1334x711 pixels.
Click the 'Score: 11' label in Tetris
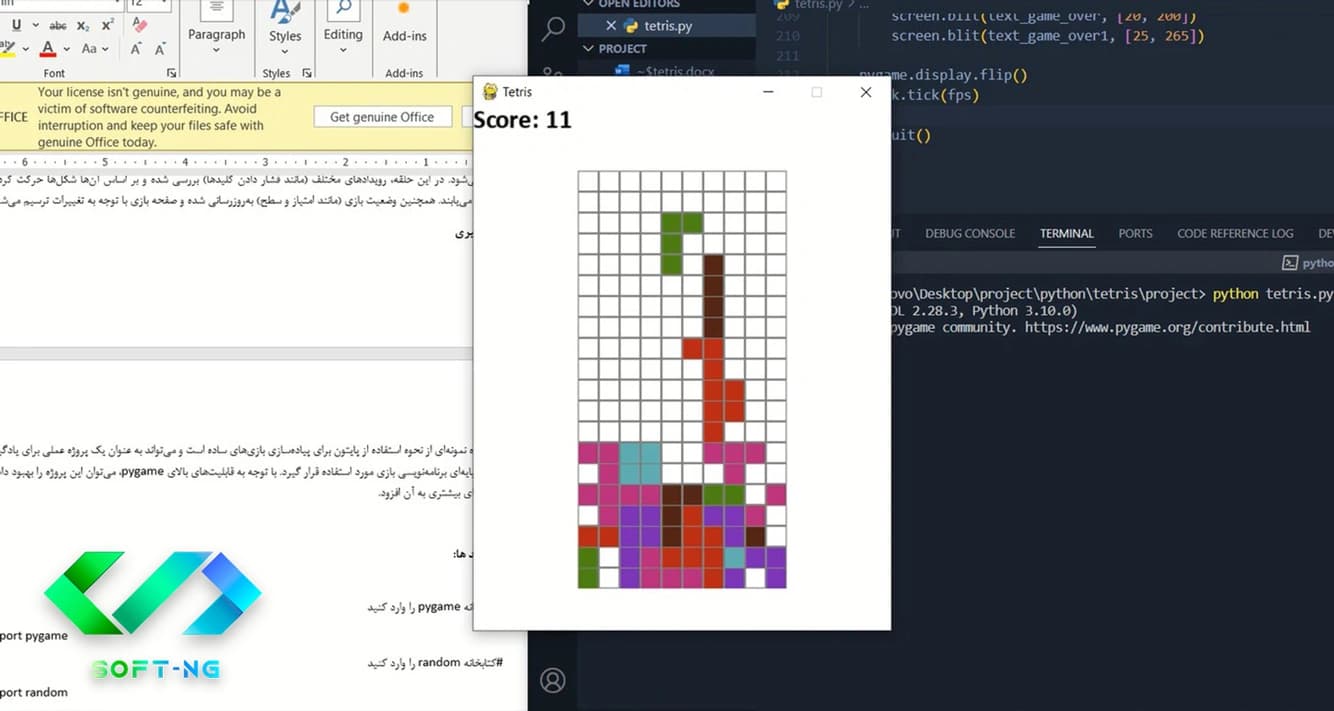(x=522, y=120)
